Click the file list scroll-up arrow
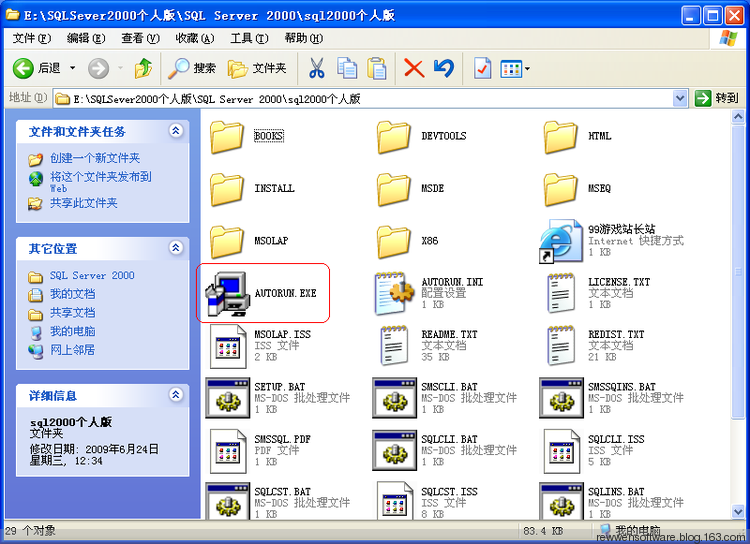 click(738, 116)
